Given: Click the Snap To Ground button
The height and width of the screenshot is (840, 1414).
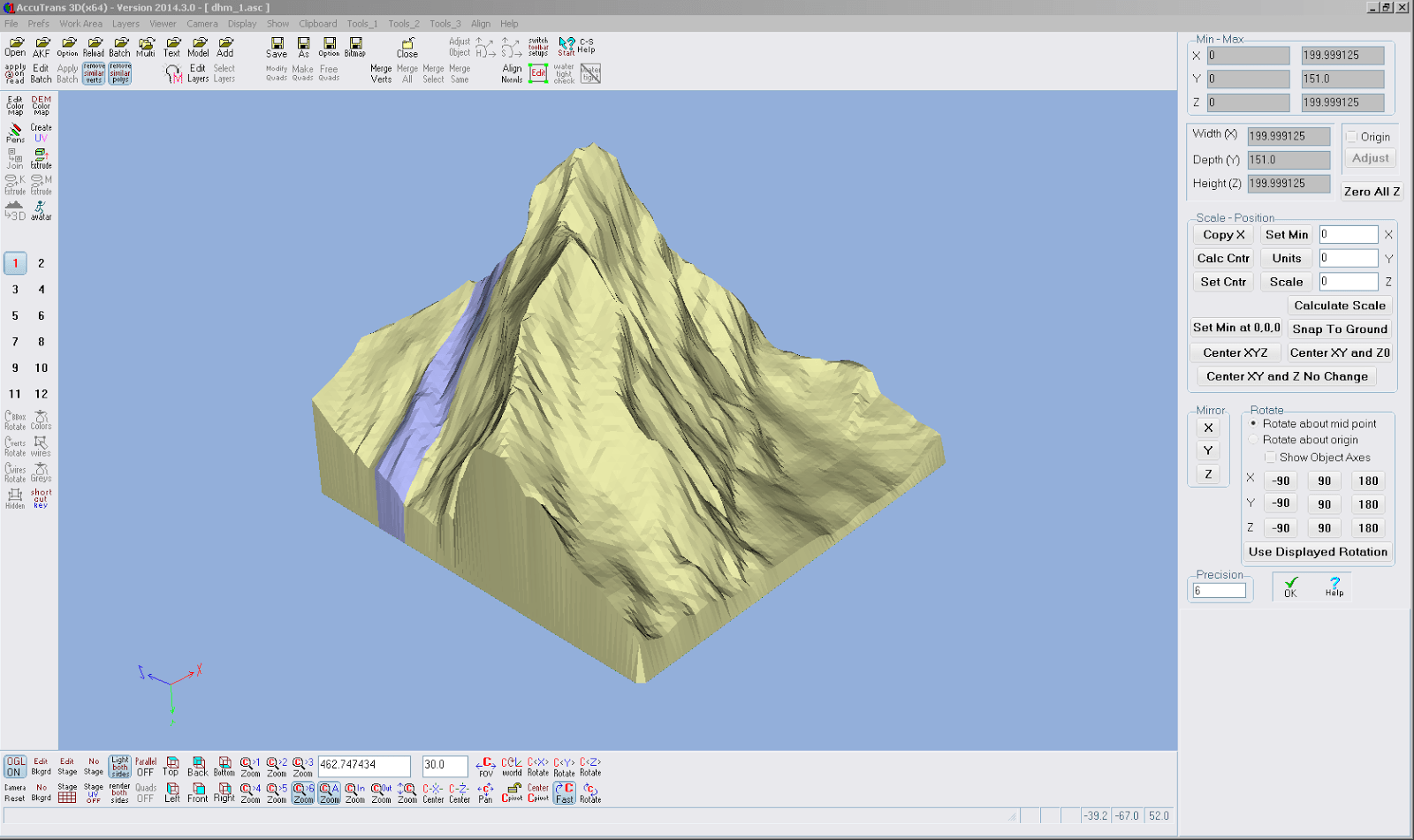Looking at the screenshot, I should [x=1340, y=329].
